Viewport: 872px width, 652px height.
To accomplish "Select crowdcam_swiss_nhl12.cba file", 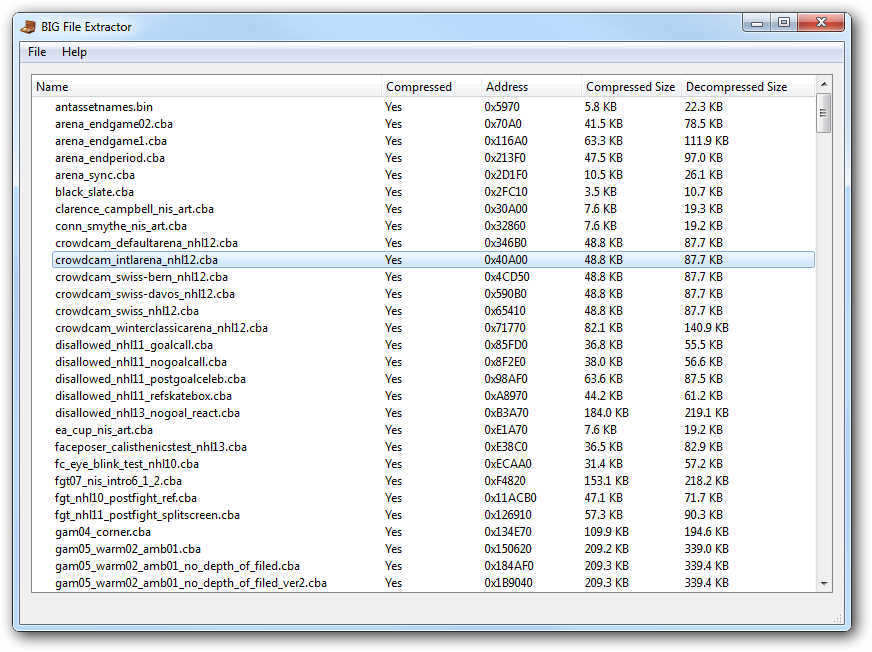I will pyautogui.click(x=127, y=311).
